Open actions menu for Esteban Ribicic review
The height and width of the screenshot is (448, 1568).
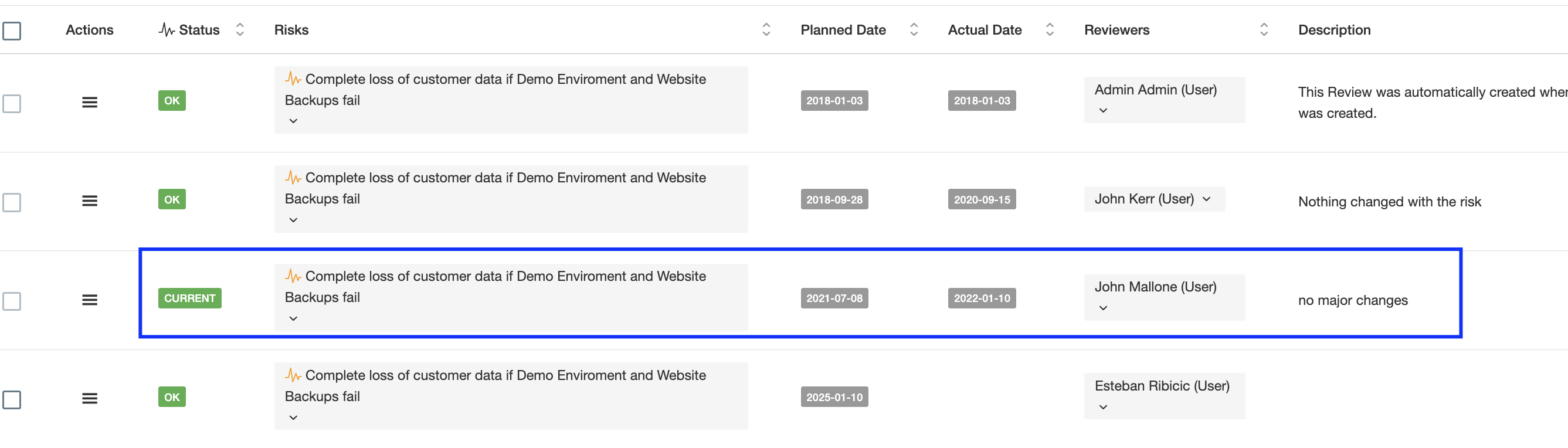(90, 399)
